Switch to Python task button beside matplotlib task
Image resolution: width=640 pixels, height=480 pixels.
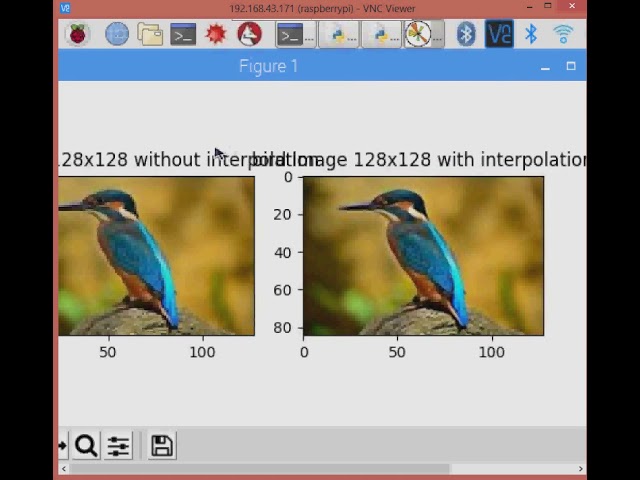coord(381,35)
